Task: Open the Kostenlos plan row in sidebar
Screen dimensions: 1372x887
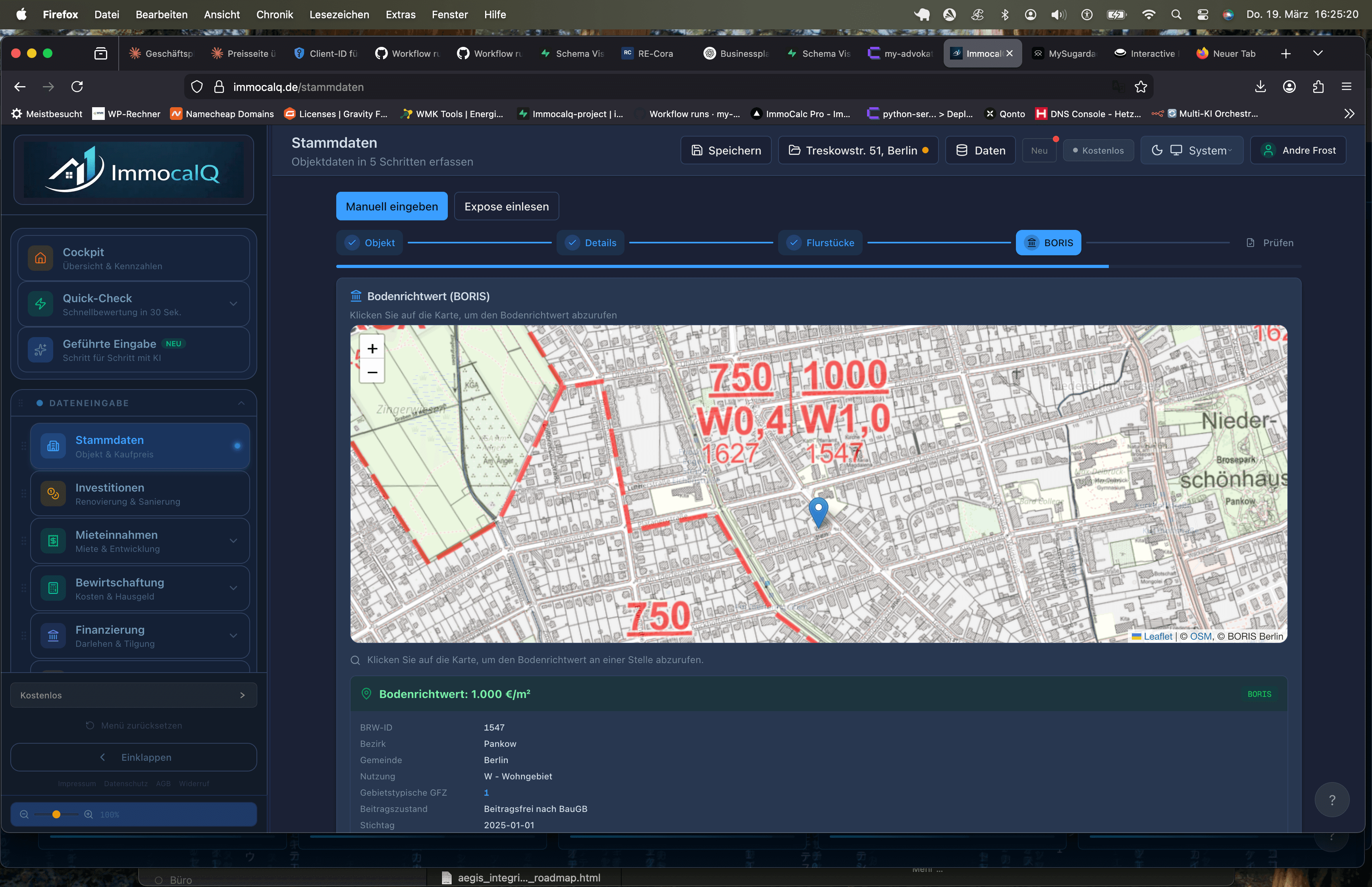Action: tap(133, 695)
